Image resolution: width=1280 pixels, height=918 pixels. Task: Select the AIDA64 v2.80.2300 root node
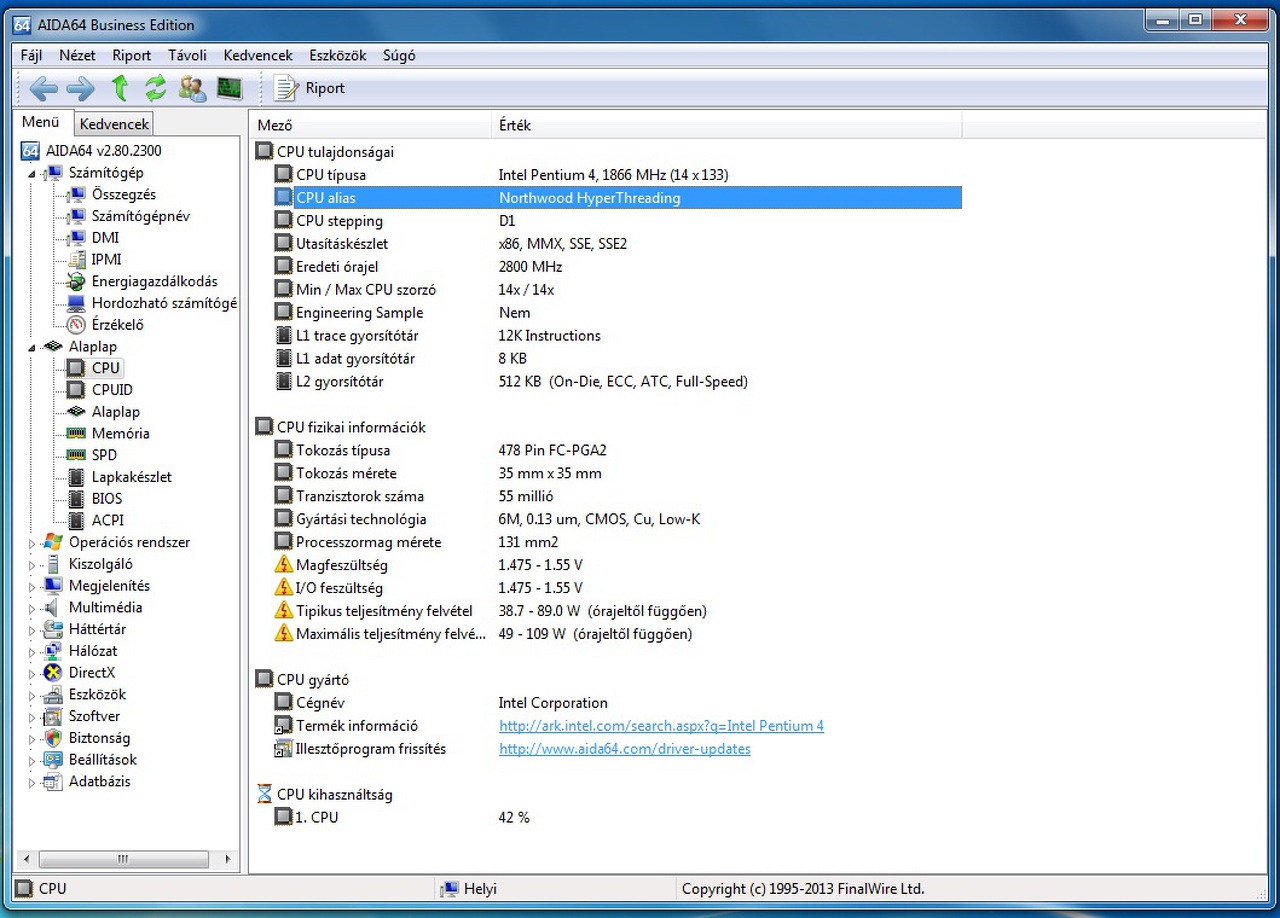103,151
